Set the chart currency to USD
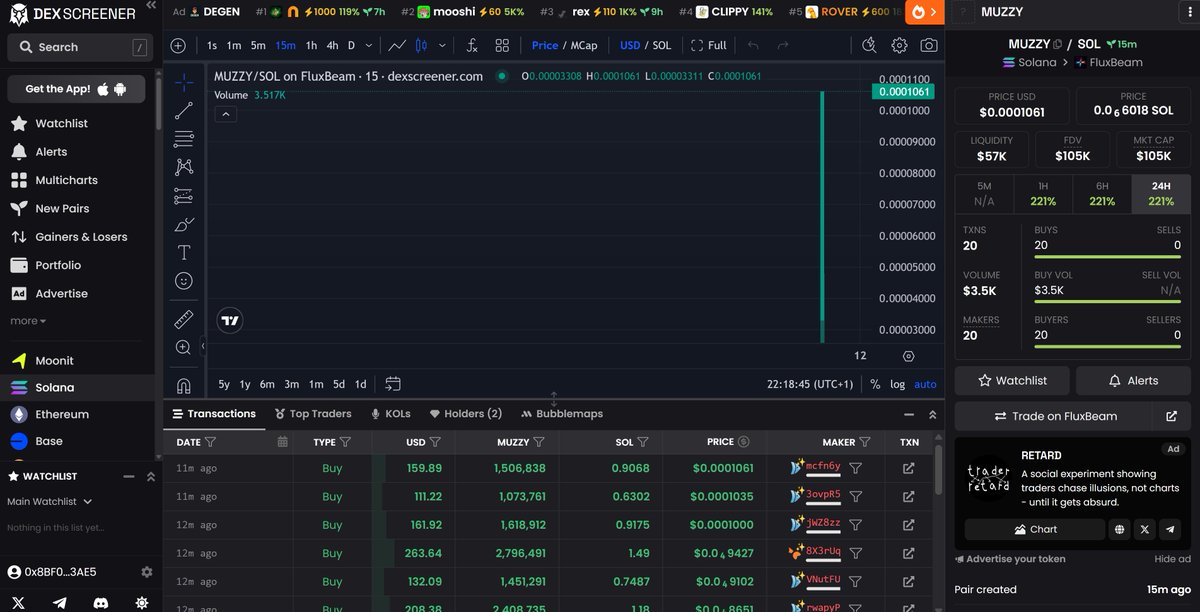This screenshot has width=1200, height=612. point(630,45)
